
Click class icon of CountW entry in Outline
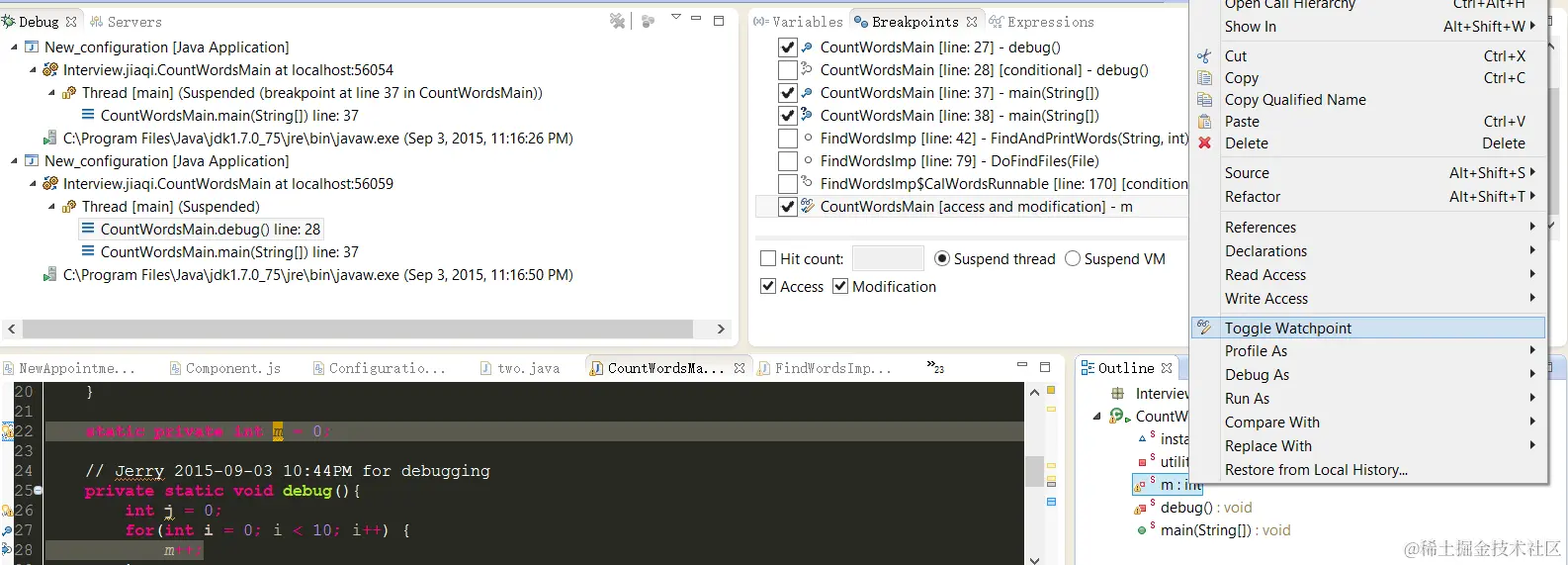1119,417
